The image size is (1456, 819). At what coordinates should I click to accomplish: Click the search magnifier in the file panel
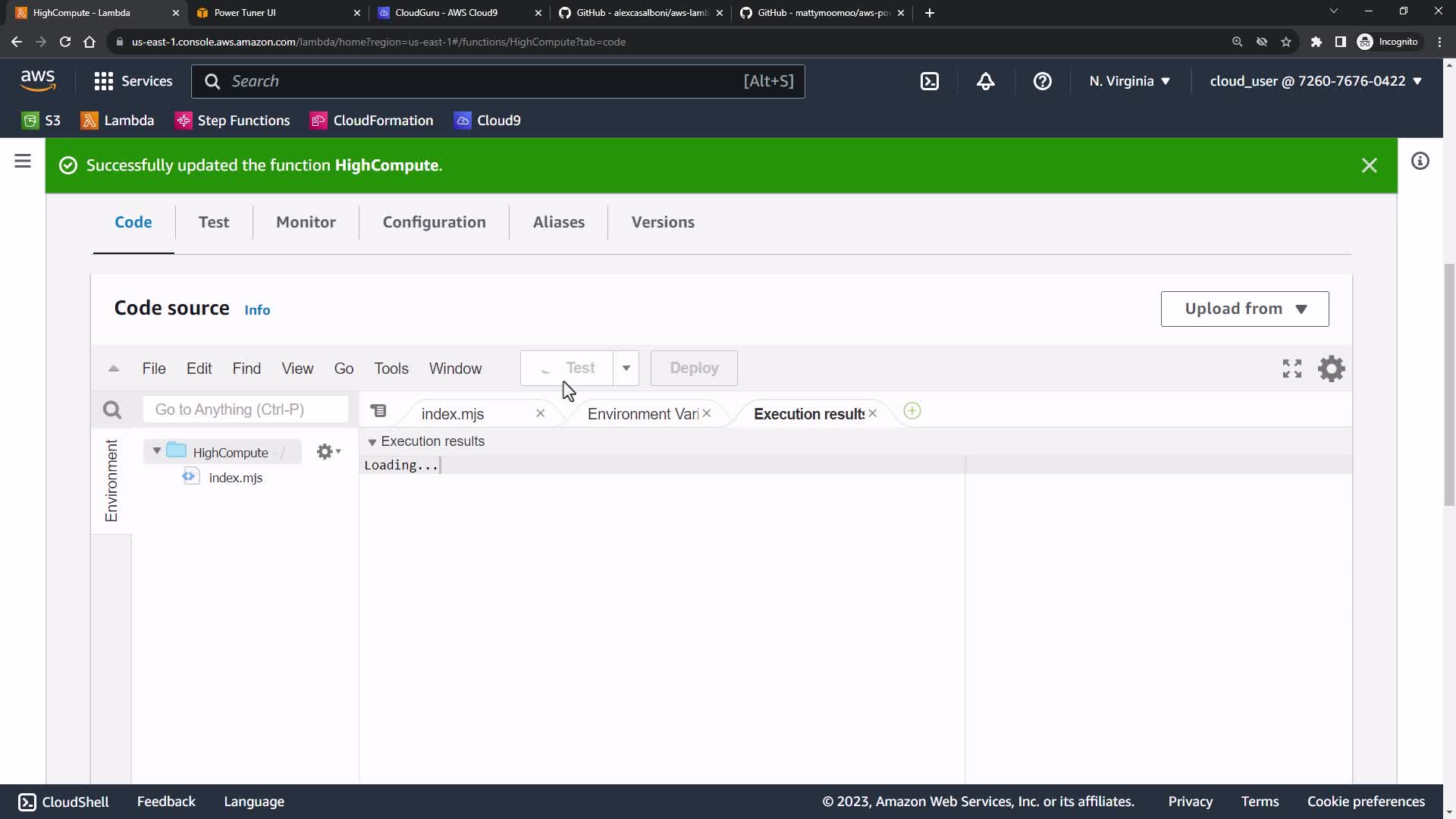click(x=112, y=410)
